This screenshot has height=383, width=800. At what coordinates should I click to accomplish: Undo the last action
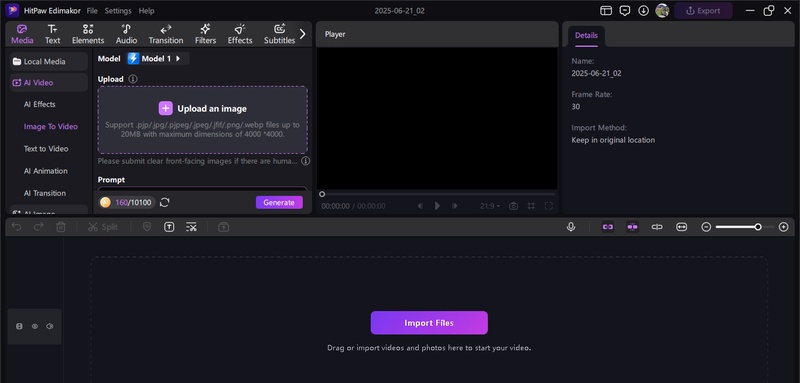pyautogui.click(x=17, y=227)
